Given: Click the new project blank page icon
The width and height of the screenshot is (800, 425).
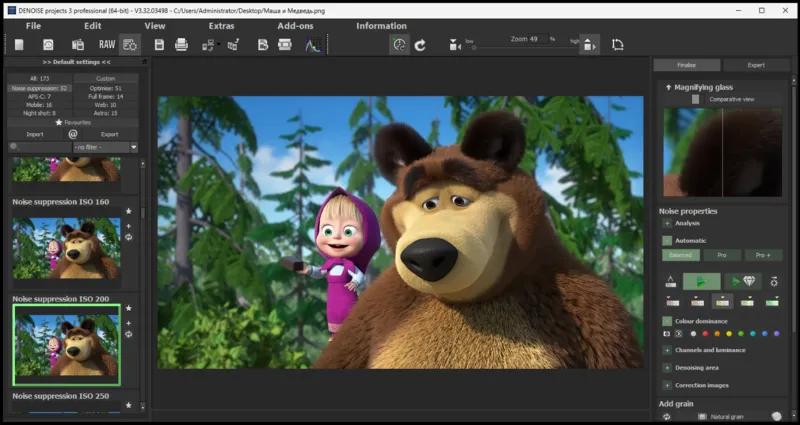Looking at the screenshot, I should tap(19, 45).
